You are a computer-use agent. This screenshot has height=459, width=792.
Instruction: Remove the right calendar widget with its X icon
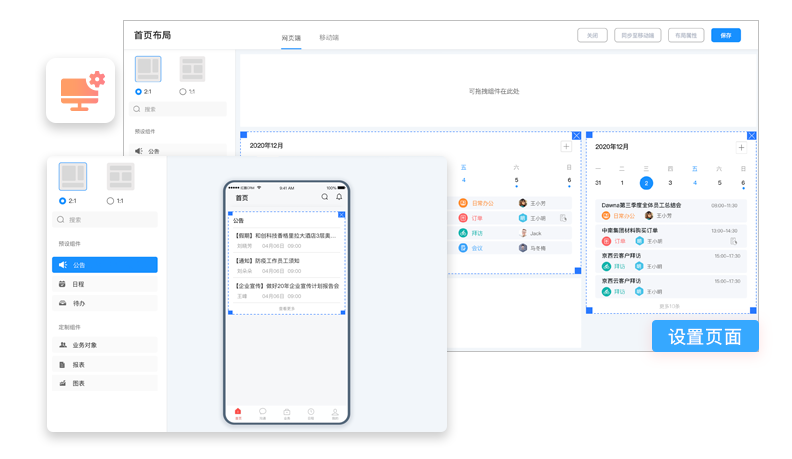point(752,135)
